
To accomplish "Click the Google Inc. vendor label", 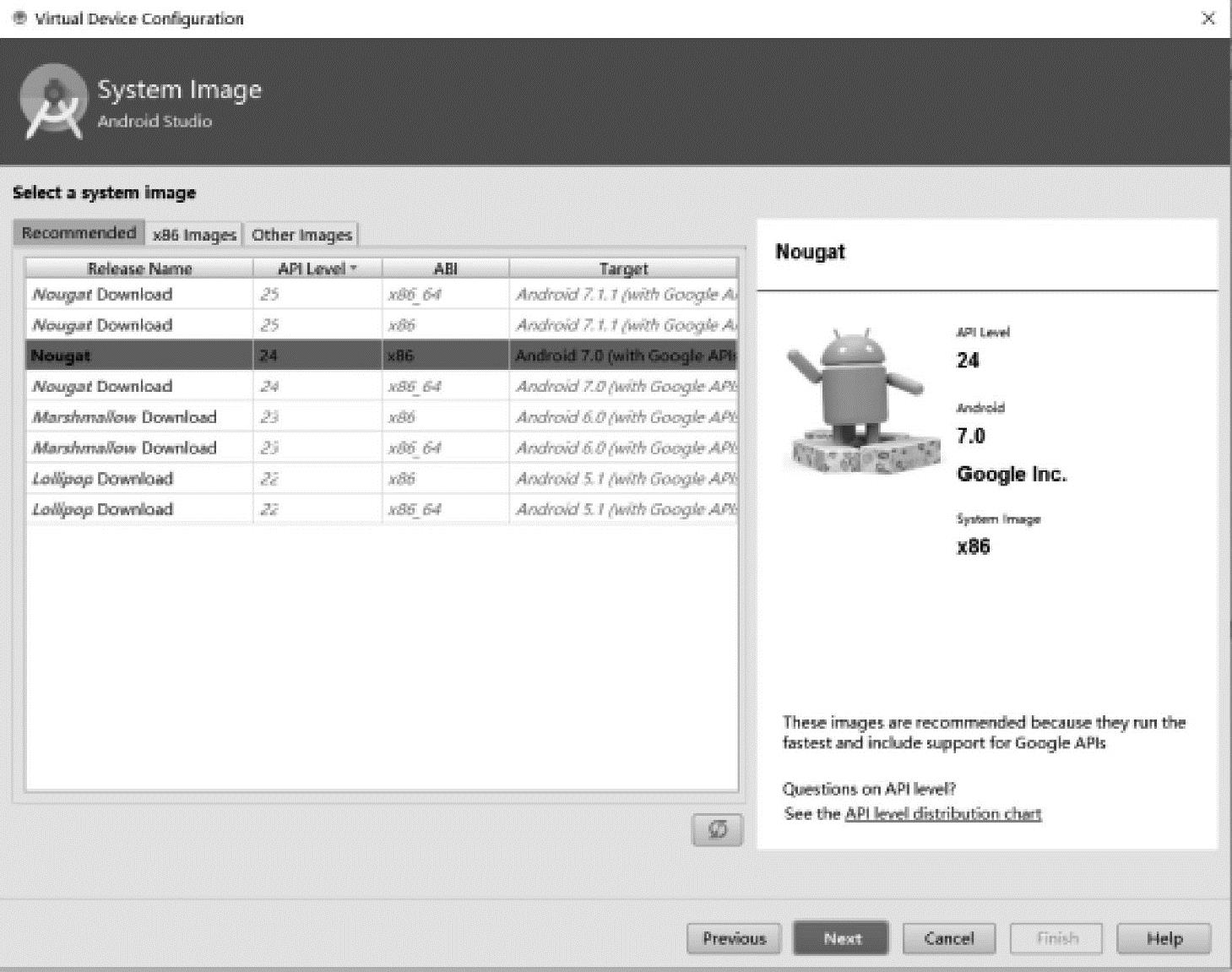I will pyautogui.click(x=1012, y=474).
